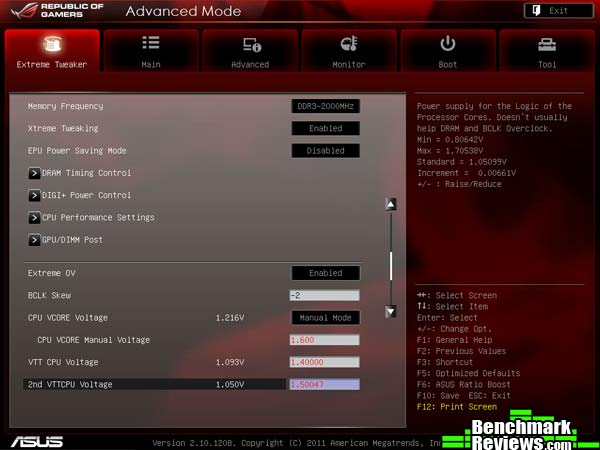Click the 1.093V VTT CPU reading

coord(230,362)
